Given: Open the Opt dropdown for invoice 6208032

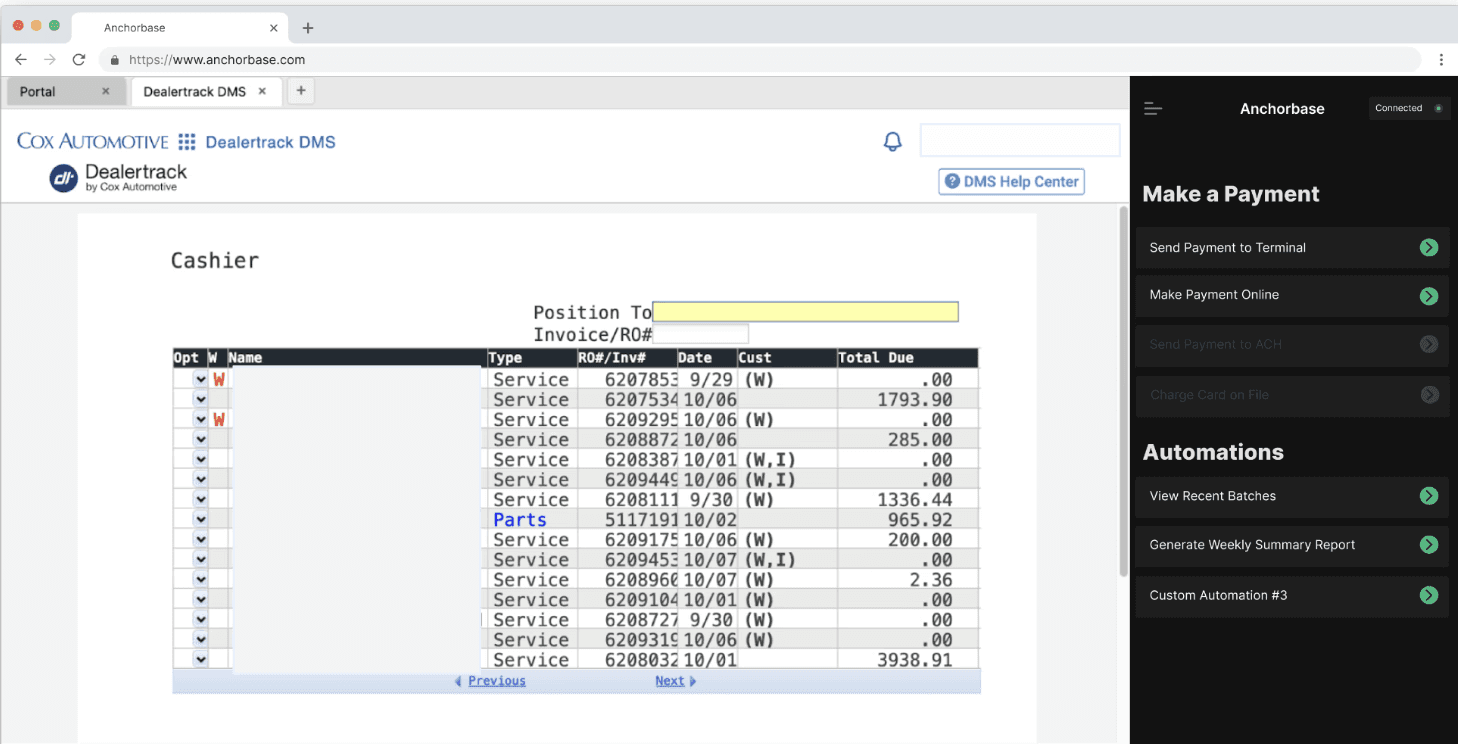Looking at the screenshot, I should click(x=199, y=659).
